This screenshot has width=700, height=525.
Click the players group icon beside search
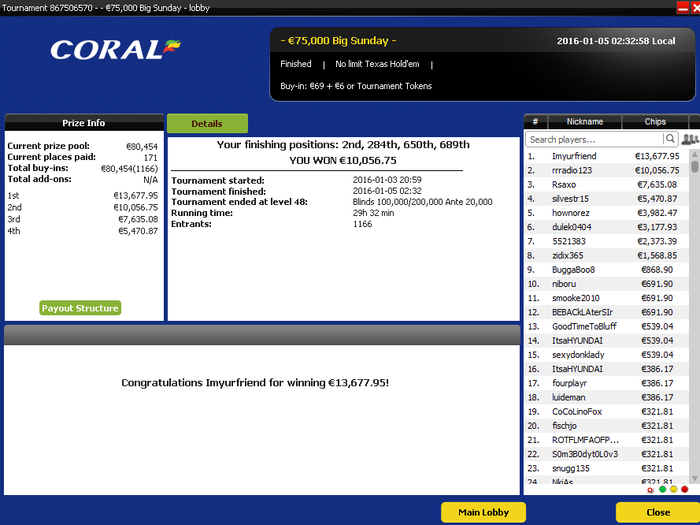pos(690,139)
